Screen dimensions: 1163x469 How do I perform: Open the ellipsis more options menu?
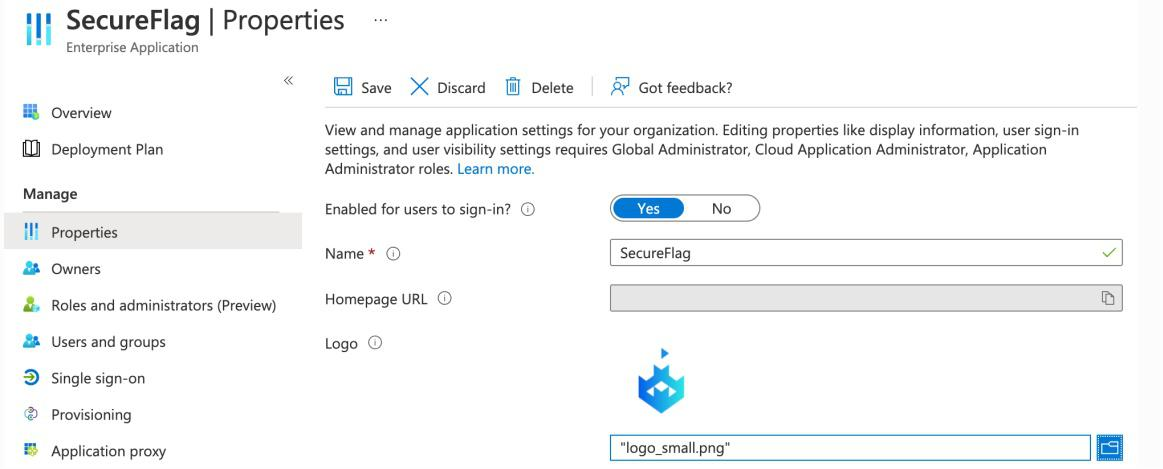(x=380, y=21)
